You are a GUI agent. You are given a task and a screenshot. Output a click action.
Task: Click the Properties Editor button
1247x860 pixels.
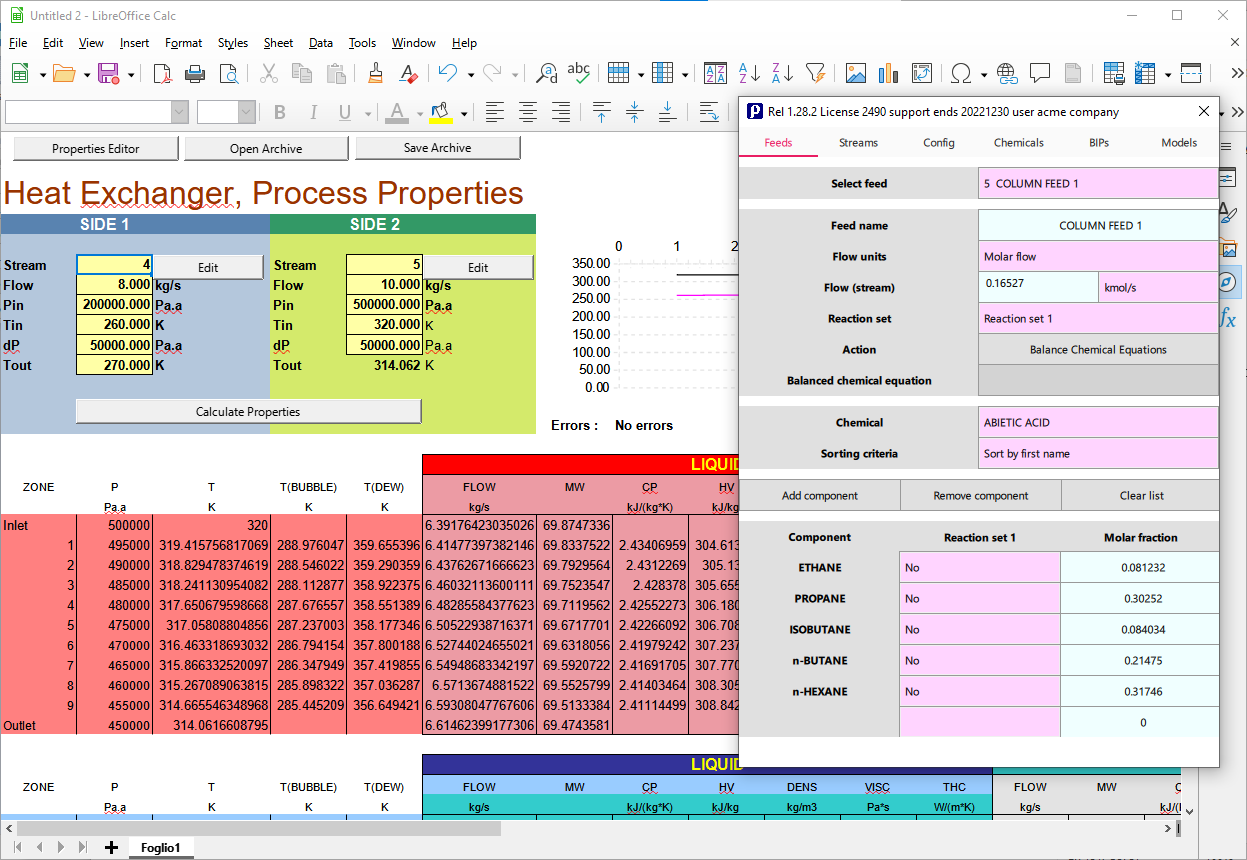96,148
